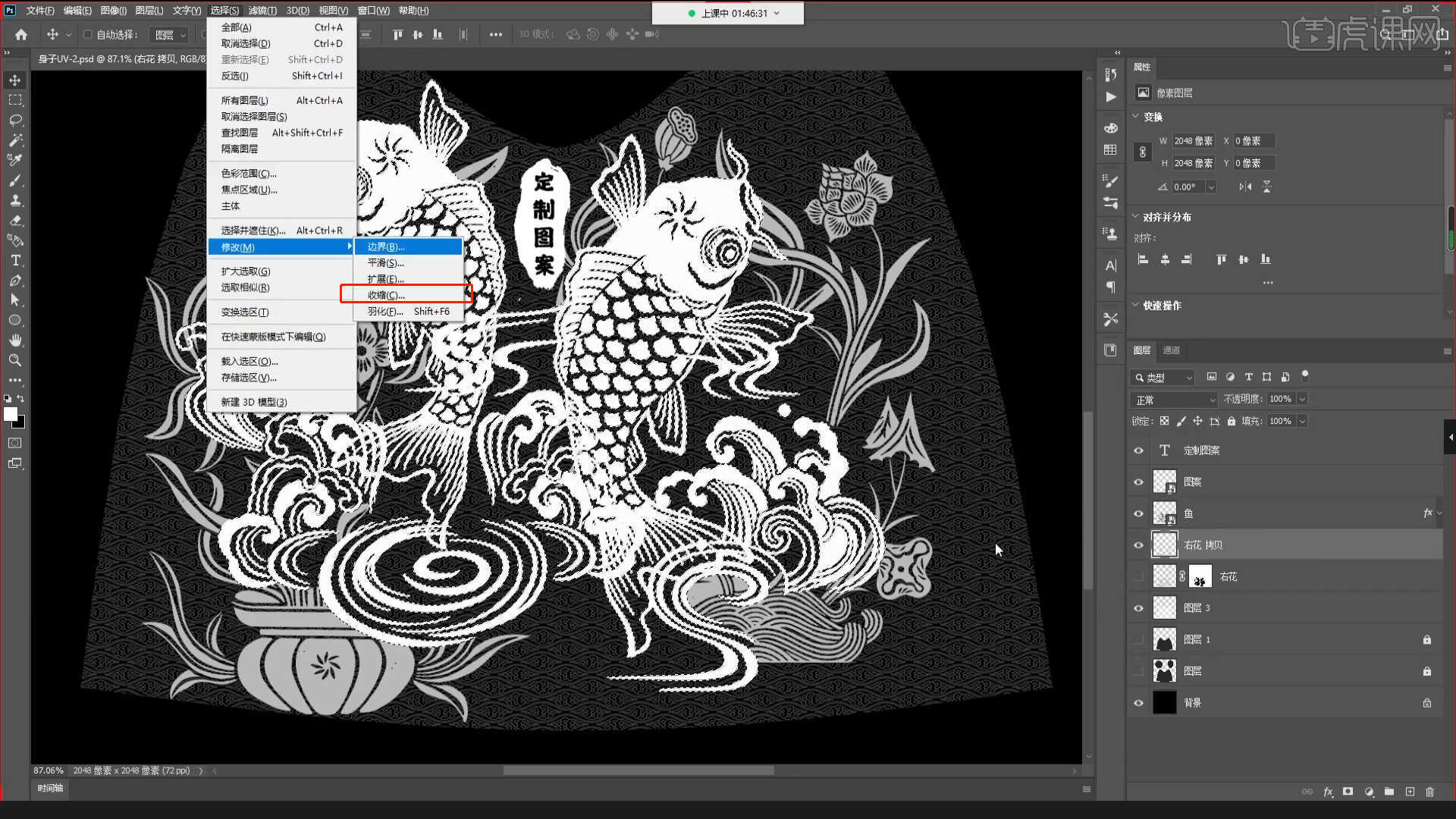Viewport: 1456px width, 819px height.
Task: Select the Lasso tool
Action: tap(15, 121)
